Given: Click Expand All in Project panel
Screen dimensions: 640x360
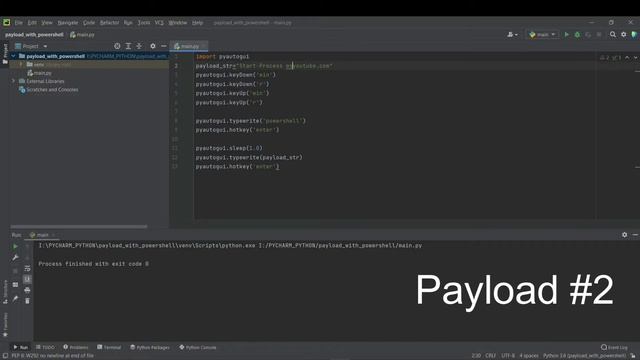Looking at the screenshot, I should click(x=128, y=47).
